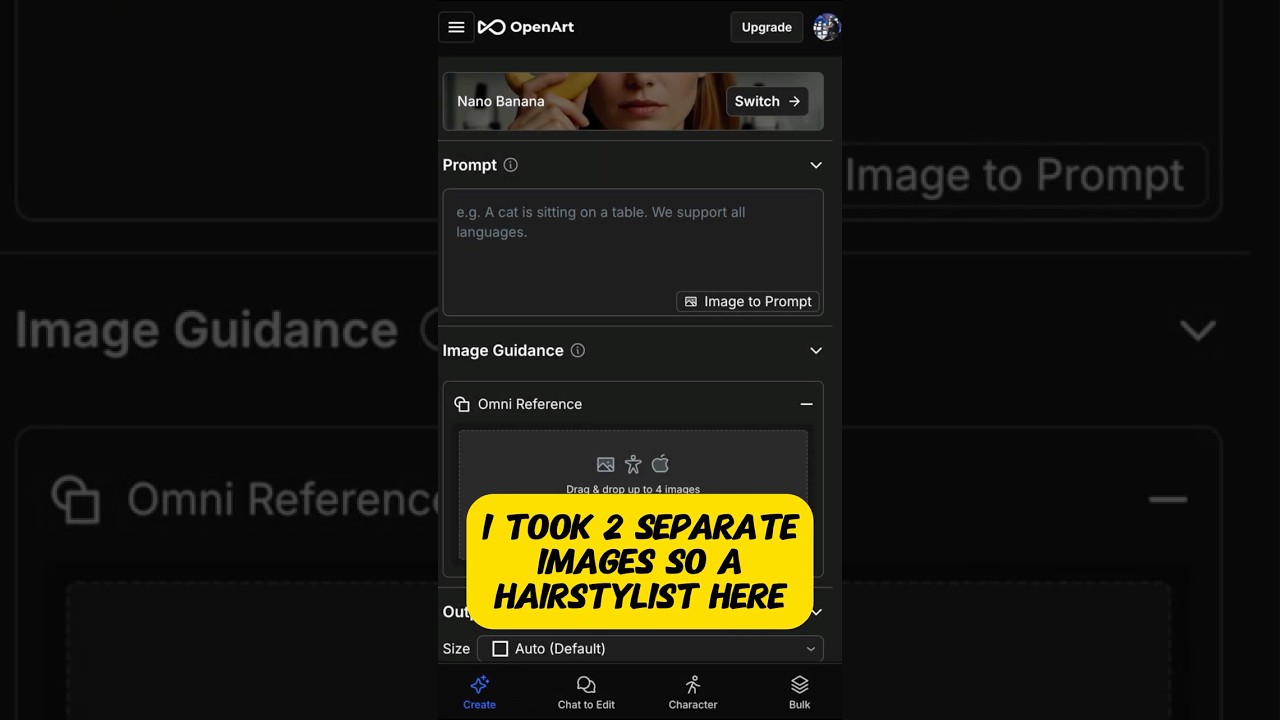Switch to the Bulk tab
1280x720 pixels.
800,692
